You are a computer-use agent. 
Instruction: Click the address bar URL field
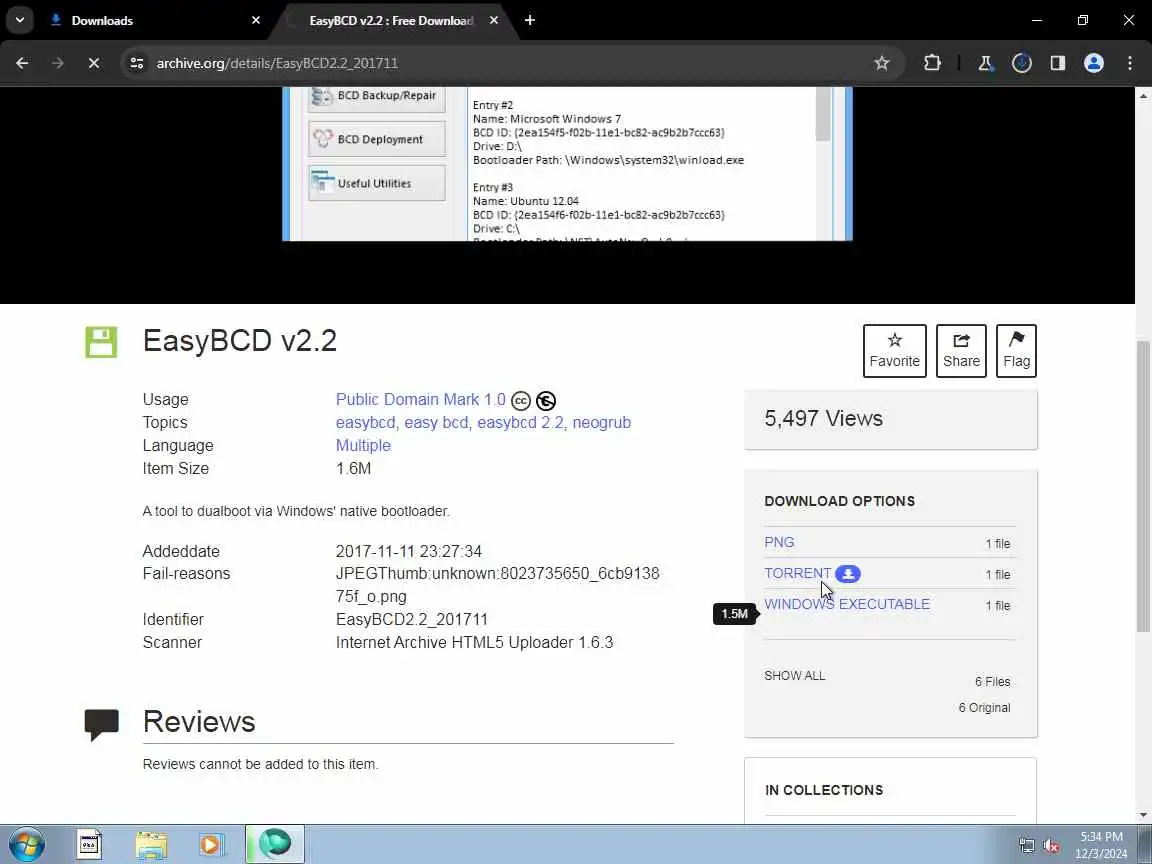[507, 63]
